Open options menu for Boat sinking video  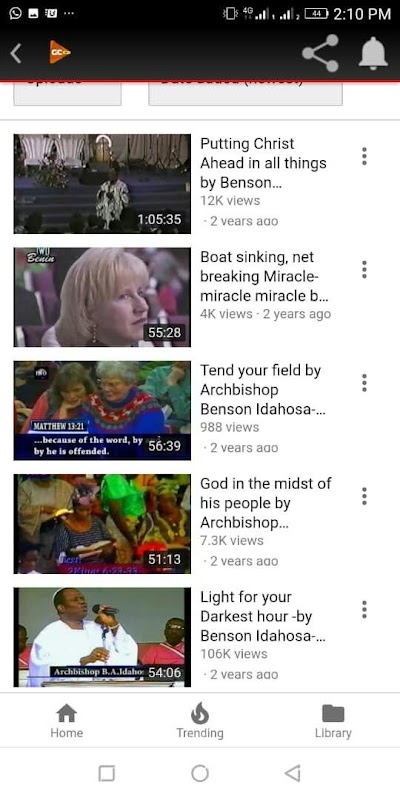pos(364,269)
